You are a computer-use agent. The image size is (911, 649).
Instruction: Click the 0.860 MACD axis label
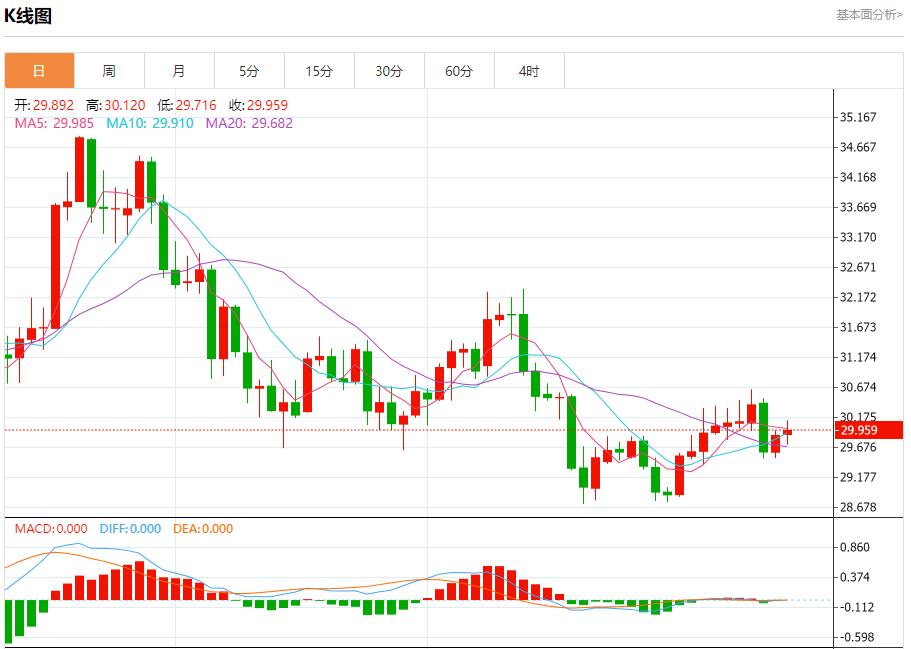858,547
